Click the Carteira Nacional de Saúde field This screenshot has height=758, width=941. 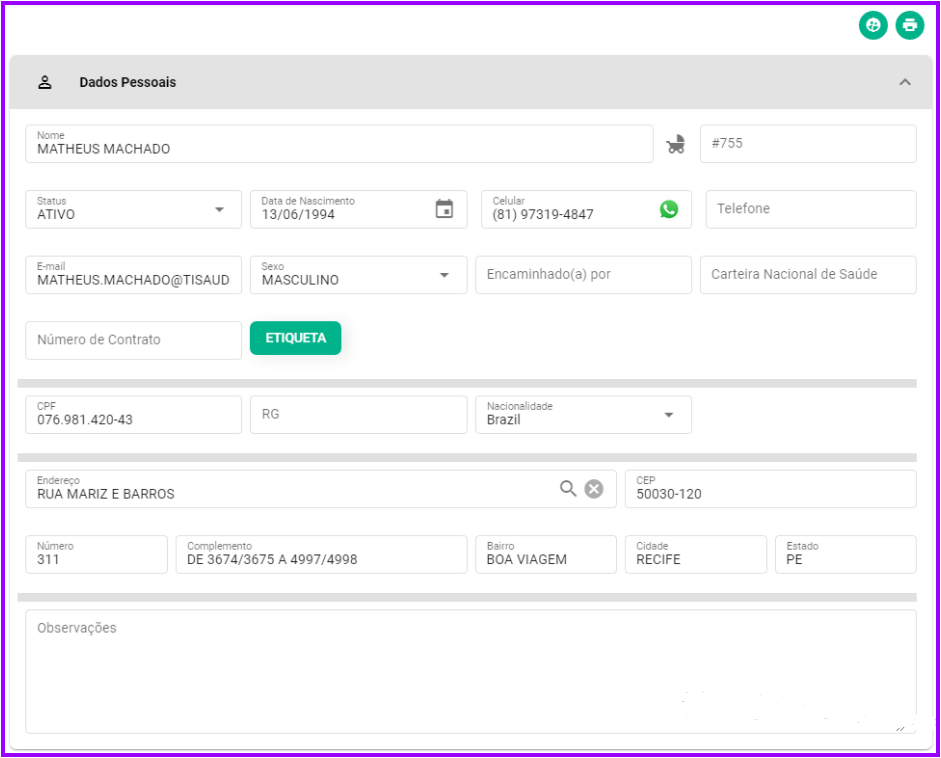coord(808,275)
